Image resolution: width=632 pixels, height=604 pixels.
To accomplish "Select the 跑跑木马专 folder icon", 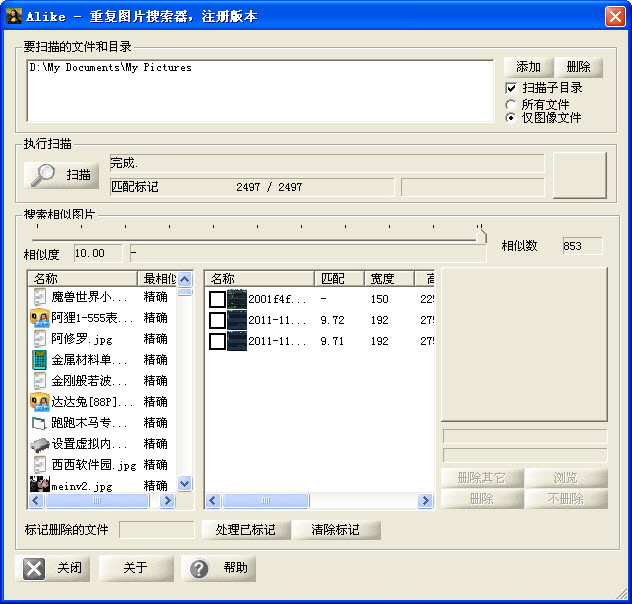I will (x=40, y=423).
